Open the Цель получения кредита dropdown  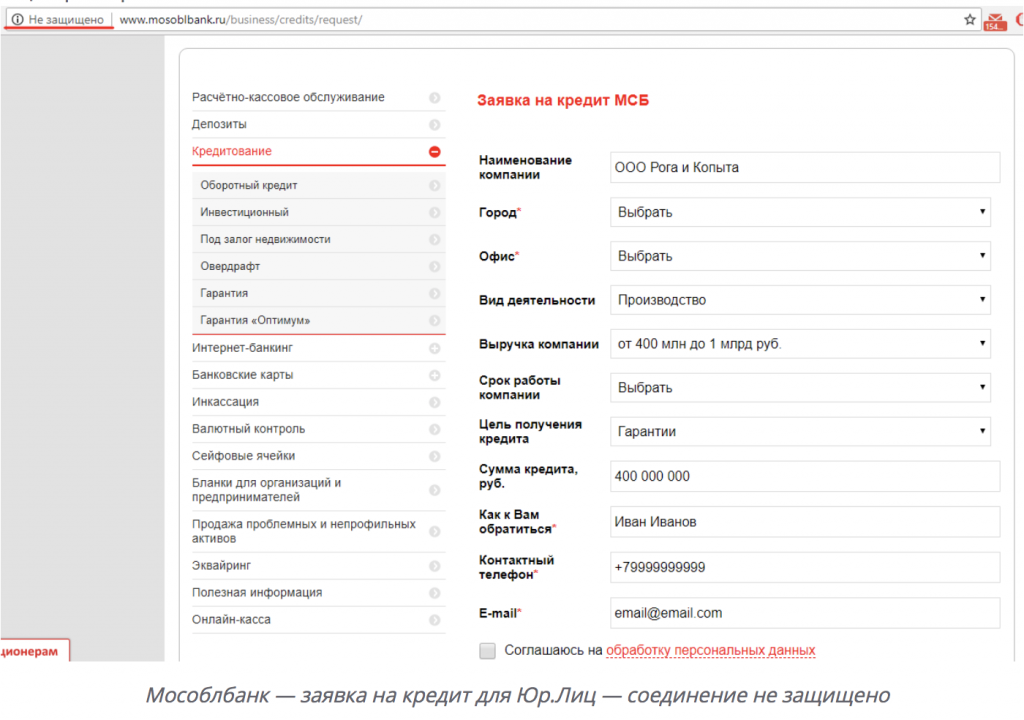[800, 431]
